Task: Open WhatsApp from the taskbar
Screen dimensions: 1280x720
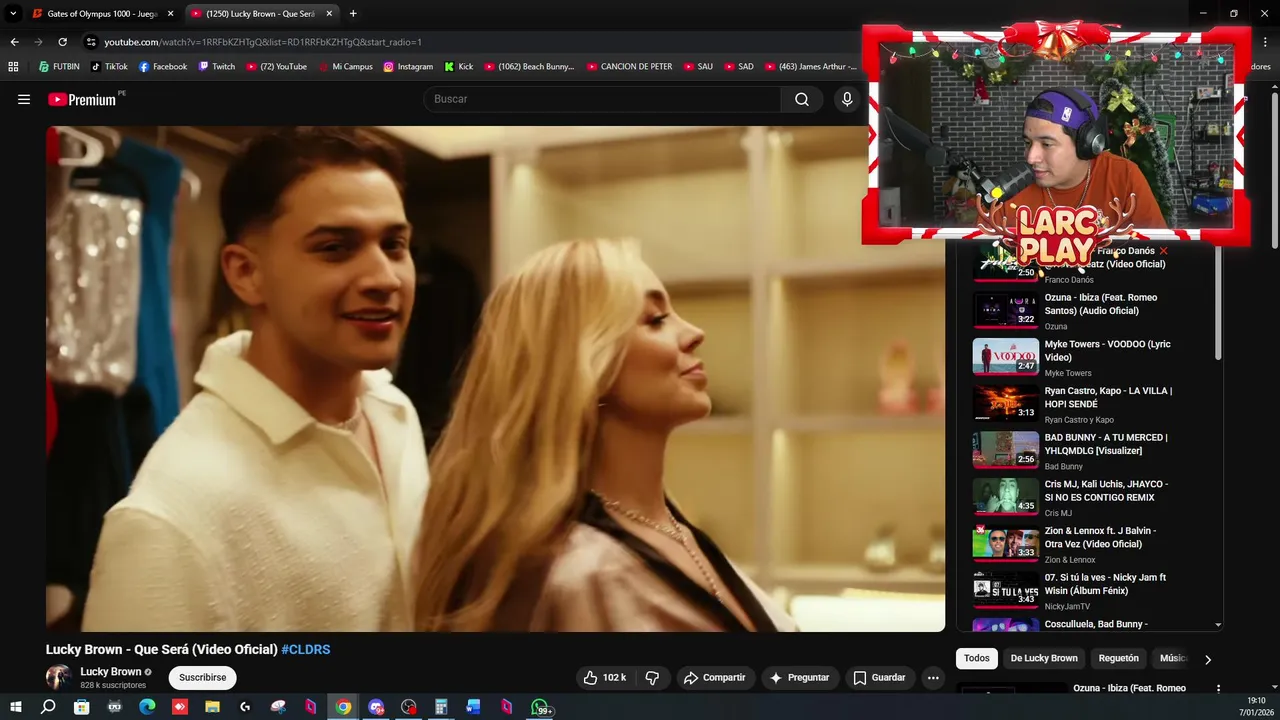Action: point(541,707)
